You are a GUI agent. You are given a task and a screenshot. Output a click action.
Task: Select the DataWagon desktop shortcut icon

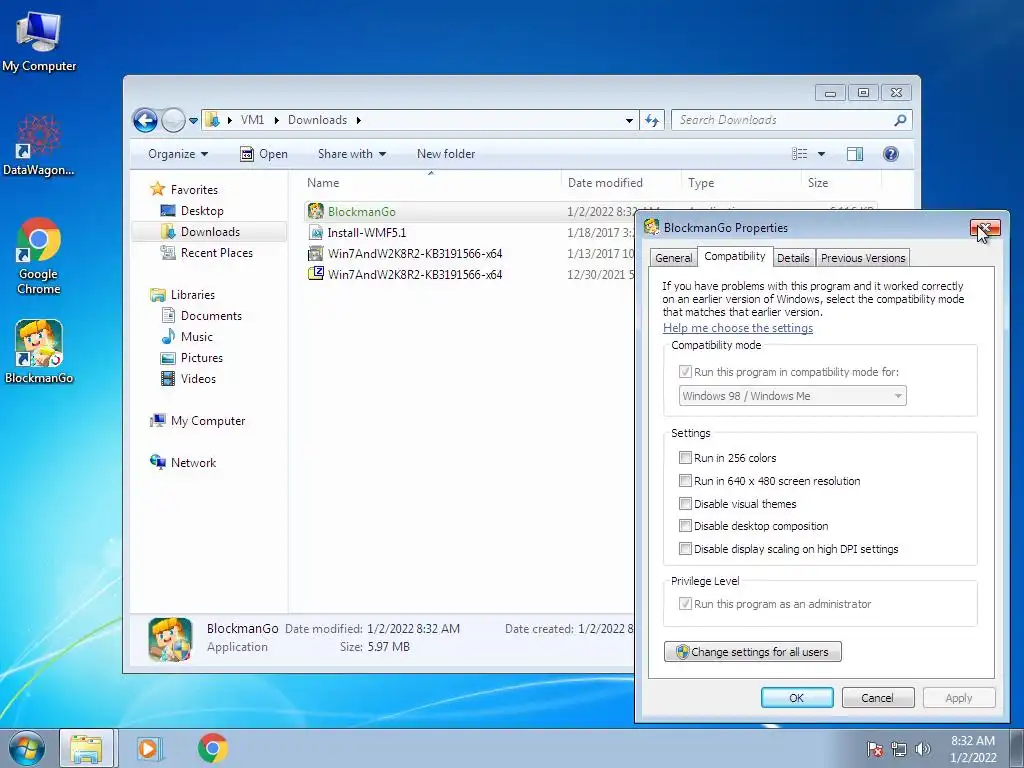(39, 145)
